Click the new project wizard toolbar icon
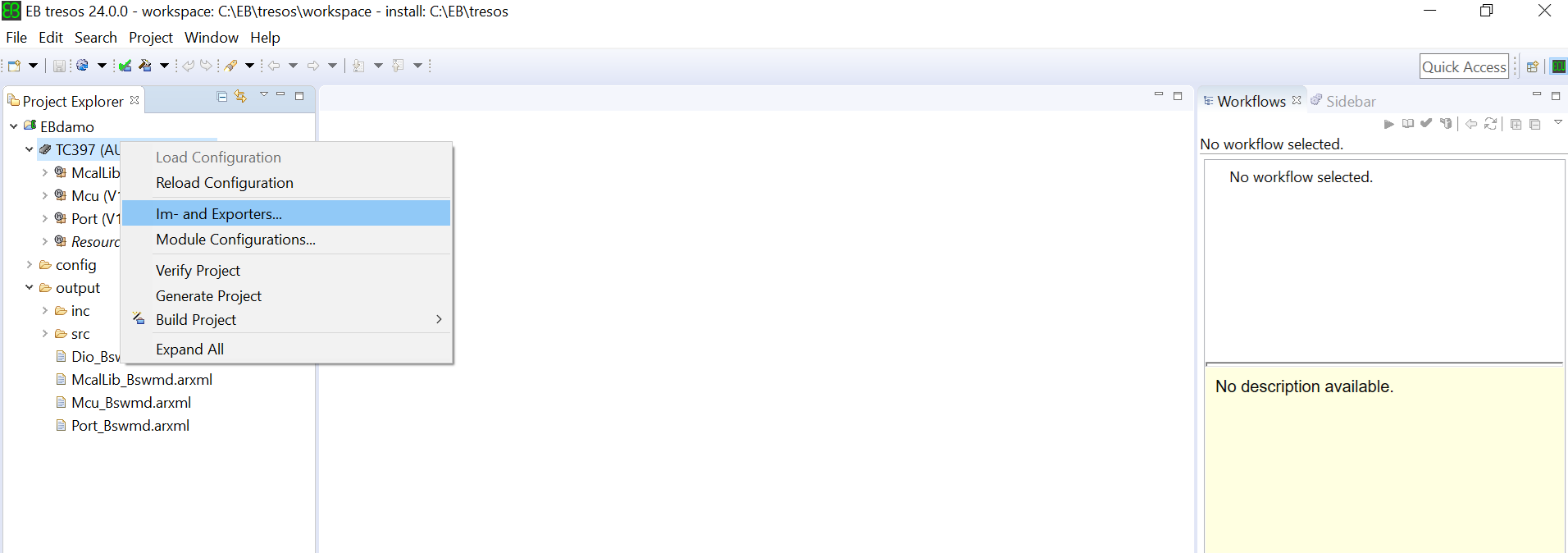Screen dimensions: 1568x553 [x=14, y=66]
